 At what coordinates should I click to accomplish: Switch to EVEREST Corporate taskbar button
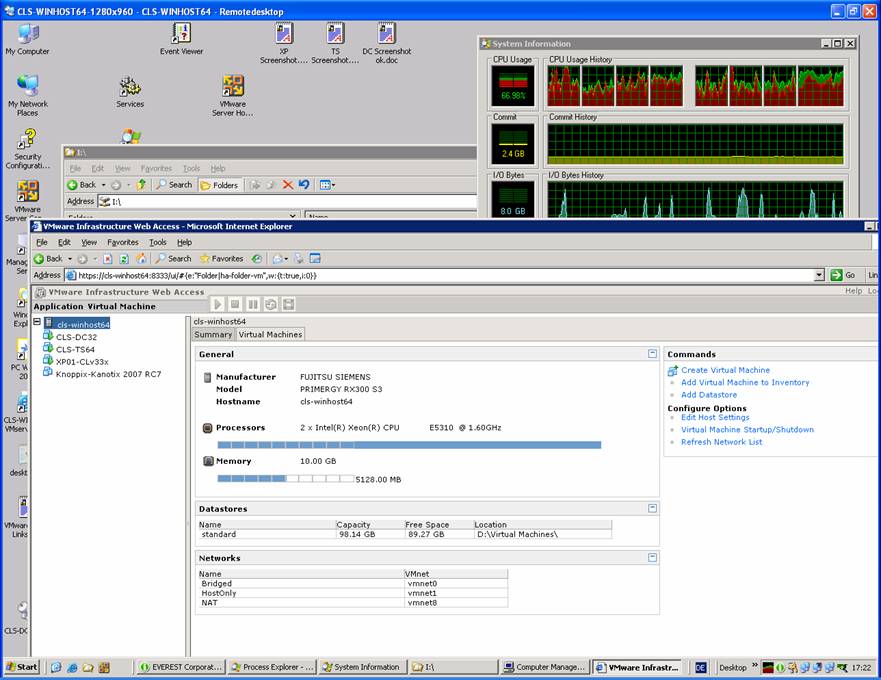(x=181, y=667)
